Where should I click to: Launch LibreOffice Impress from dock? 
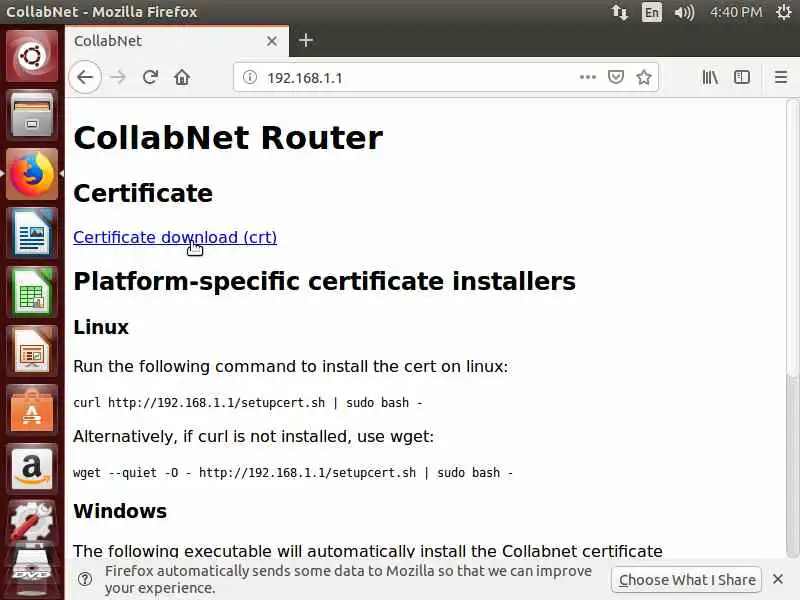[x=32, y=352]
